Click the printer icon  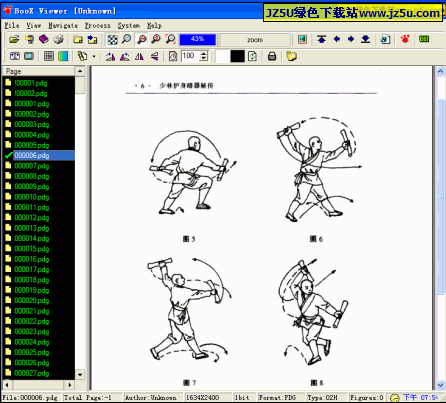point(59,39)
